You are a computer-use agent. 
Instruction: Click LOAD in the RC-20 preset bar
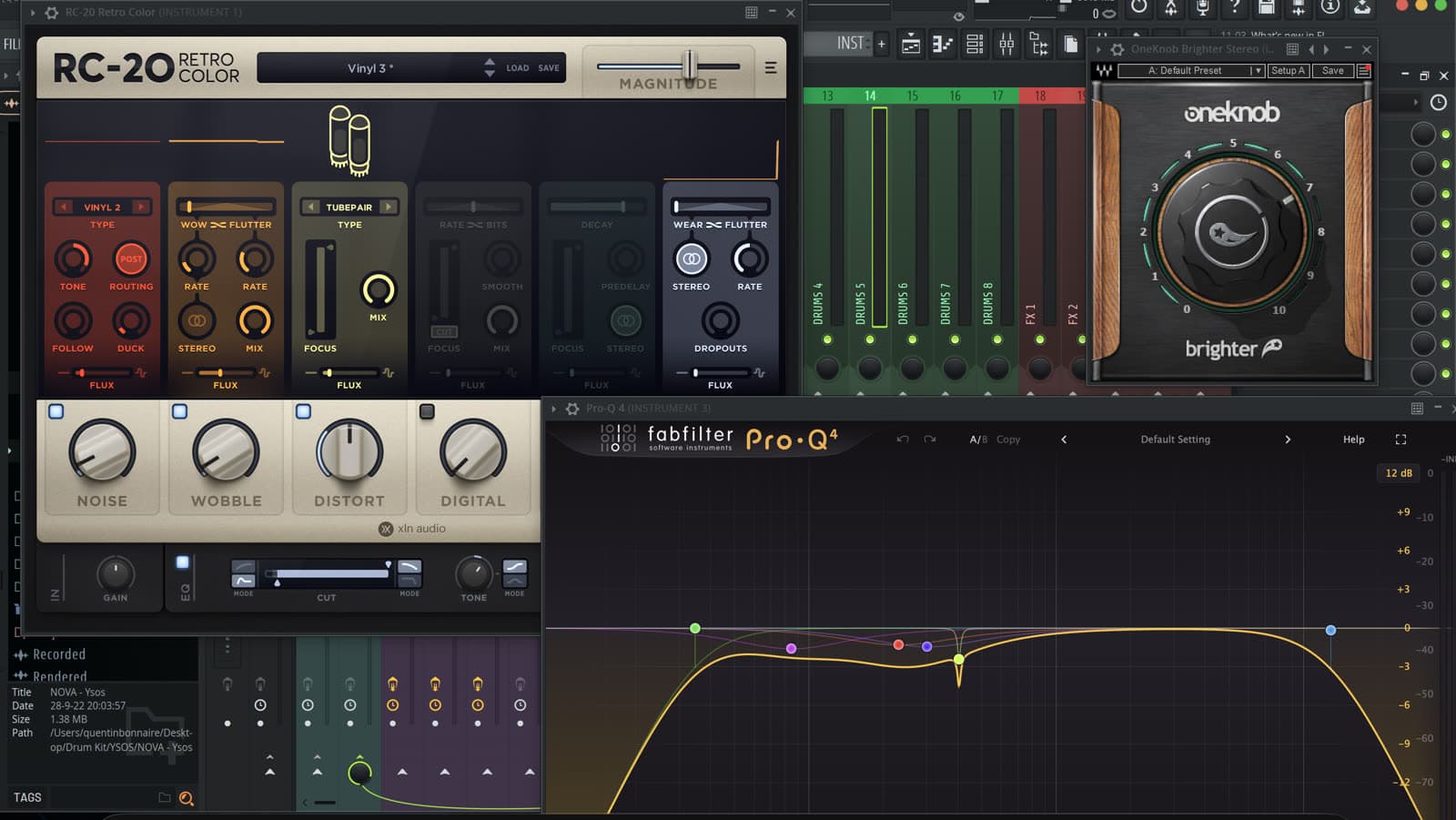click(x=518, y=68)
